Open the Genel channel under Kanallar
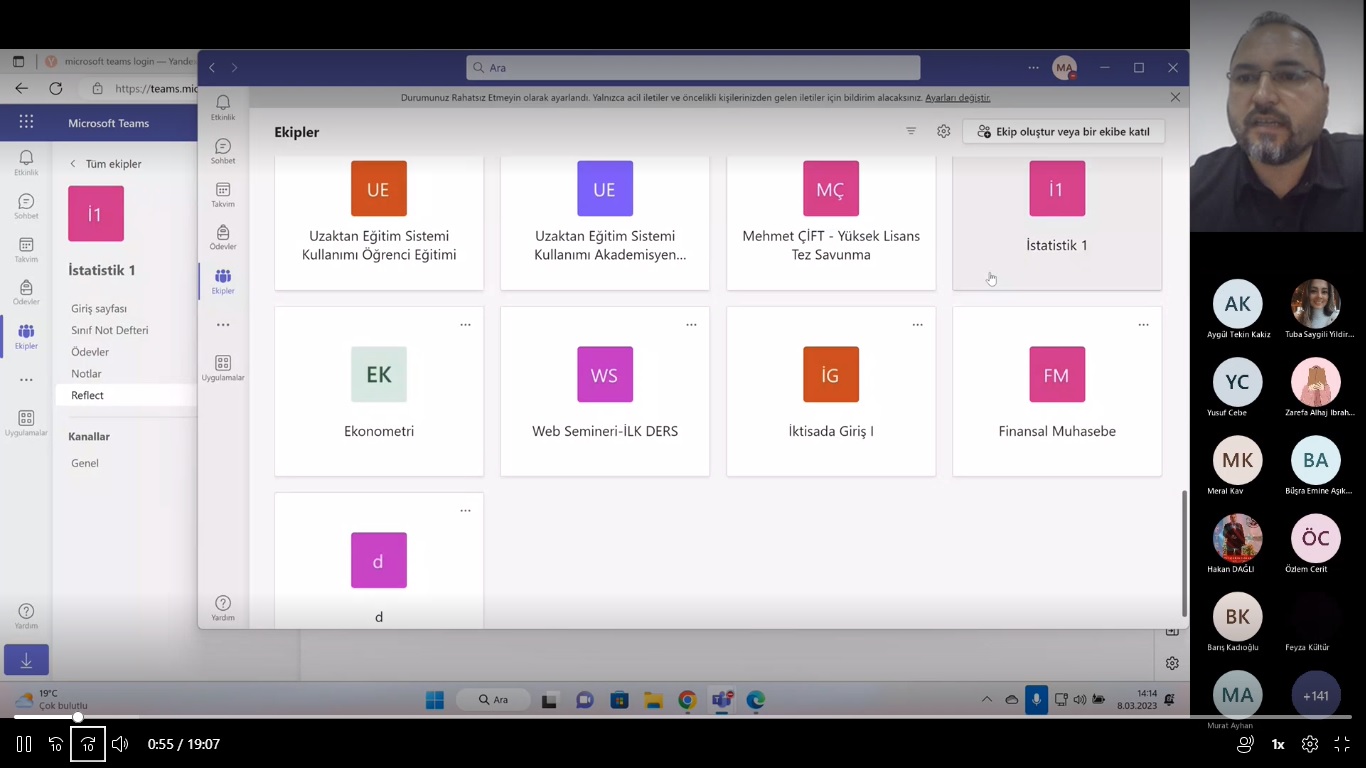The width and height of the screenshot is (1366, 768). pos(85,463)
